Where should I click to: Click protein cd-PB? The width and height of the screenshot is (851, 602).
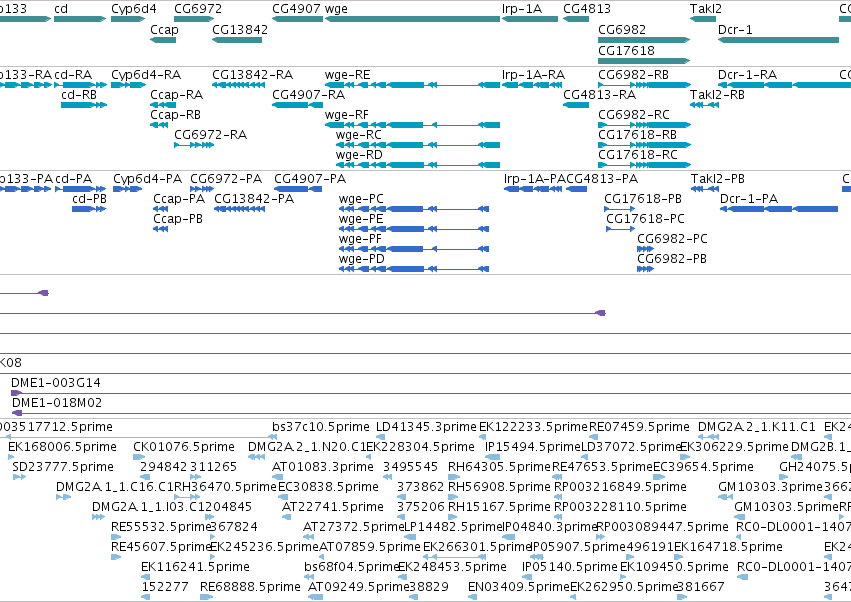pos(89,210)
